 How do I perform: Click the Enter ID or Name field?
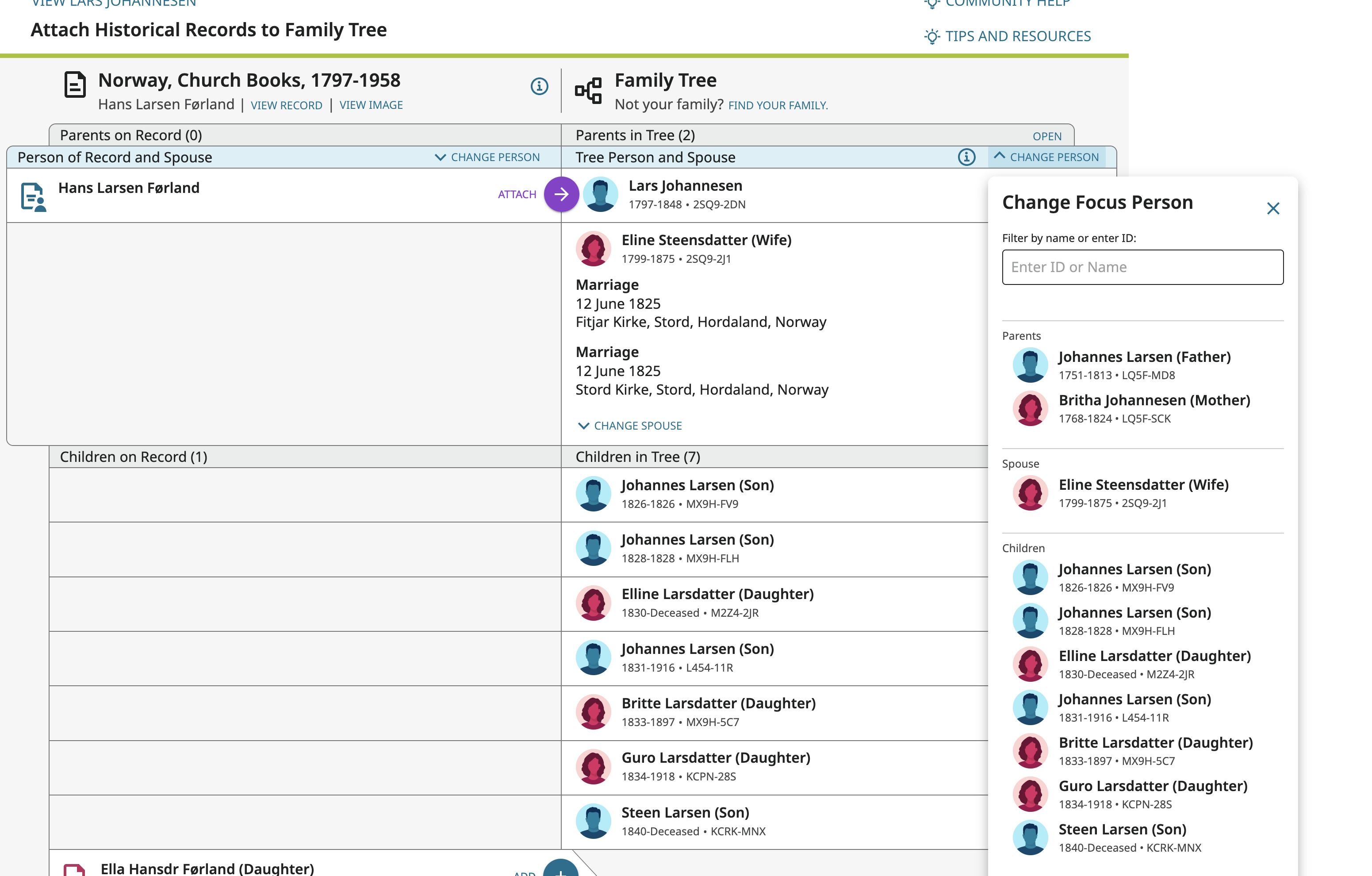coord(1142,267)
